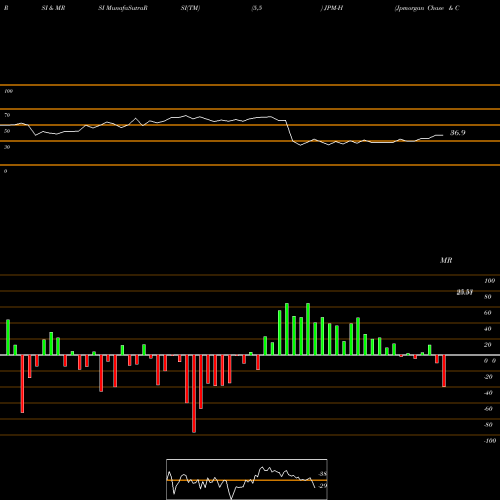Click the -60 label on MR axis
The height and width of the screenshot is (500, 500).
[488, 409]
